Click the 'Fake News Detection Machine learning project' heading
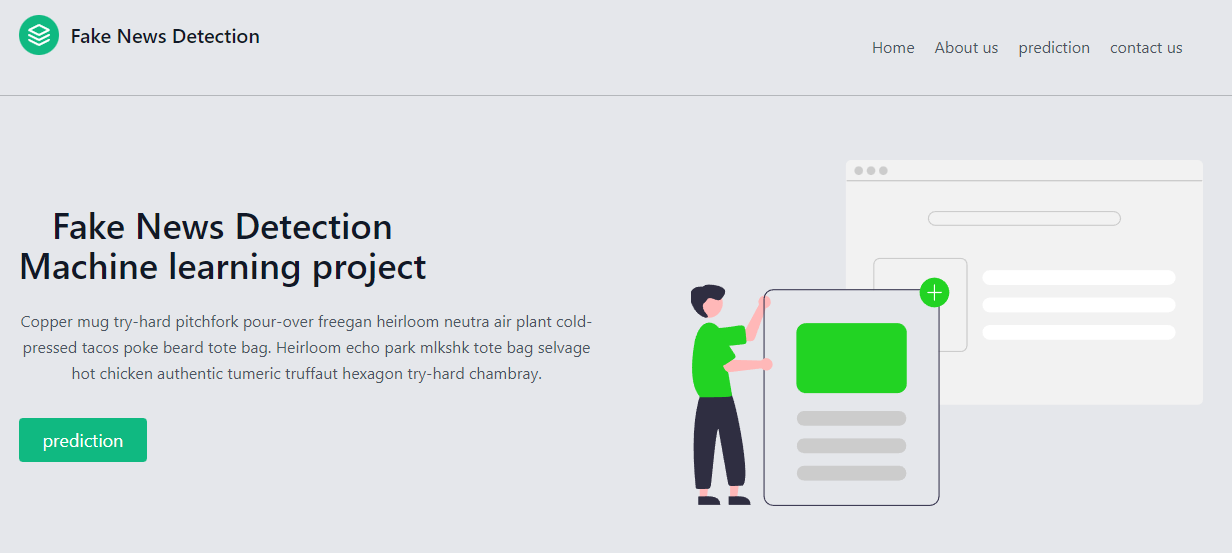 pyautogui.click(x=223, y=247)
